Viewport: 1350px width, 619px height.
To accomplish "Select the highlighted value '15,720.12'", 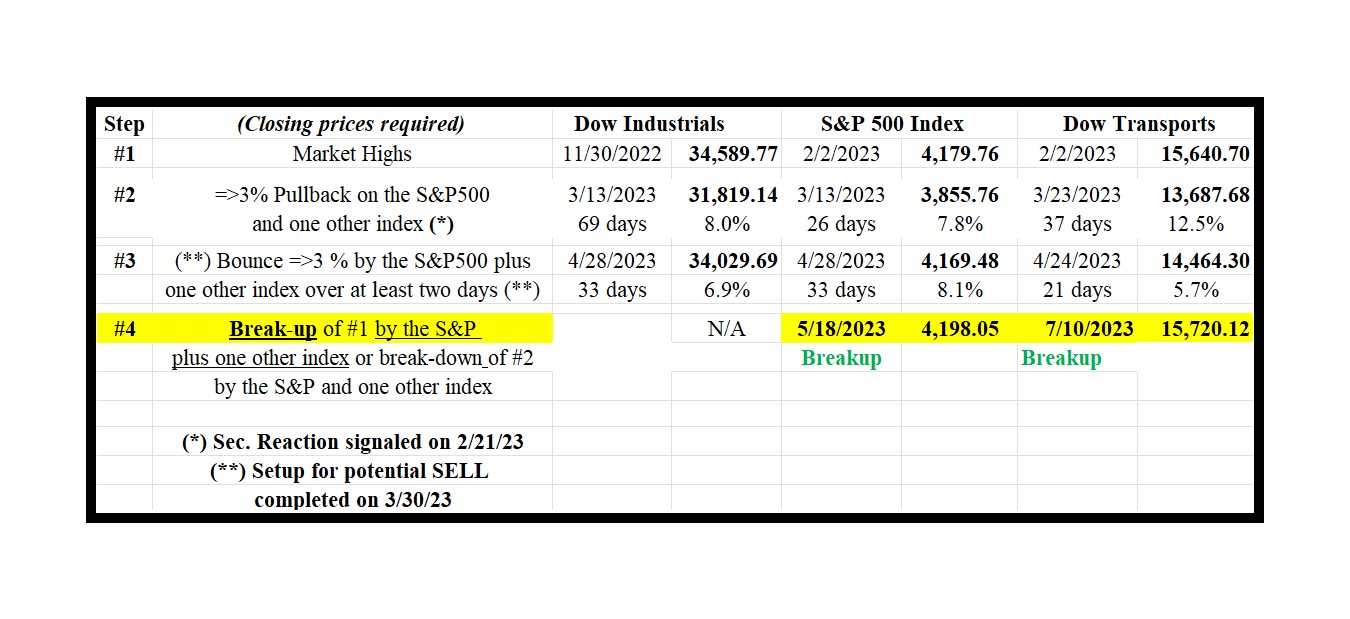I will point(1206,329).
